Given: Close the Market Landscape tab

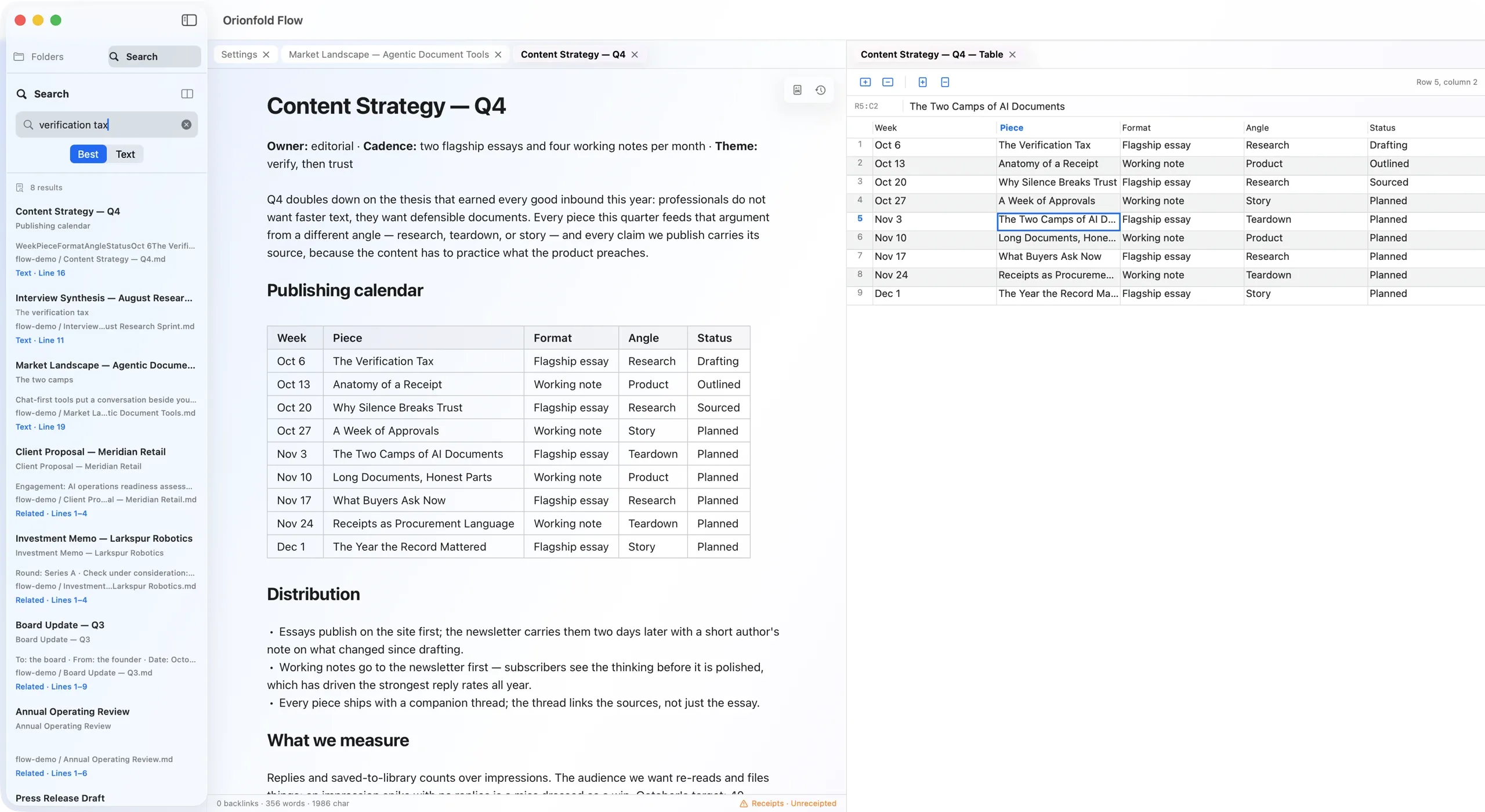Looking at the screenshot, I should (498, 55).
